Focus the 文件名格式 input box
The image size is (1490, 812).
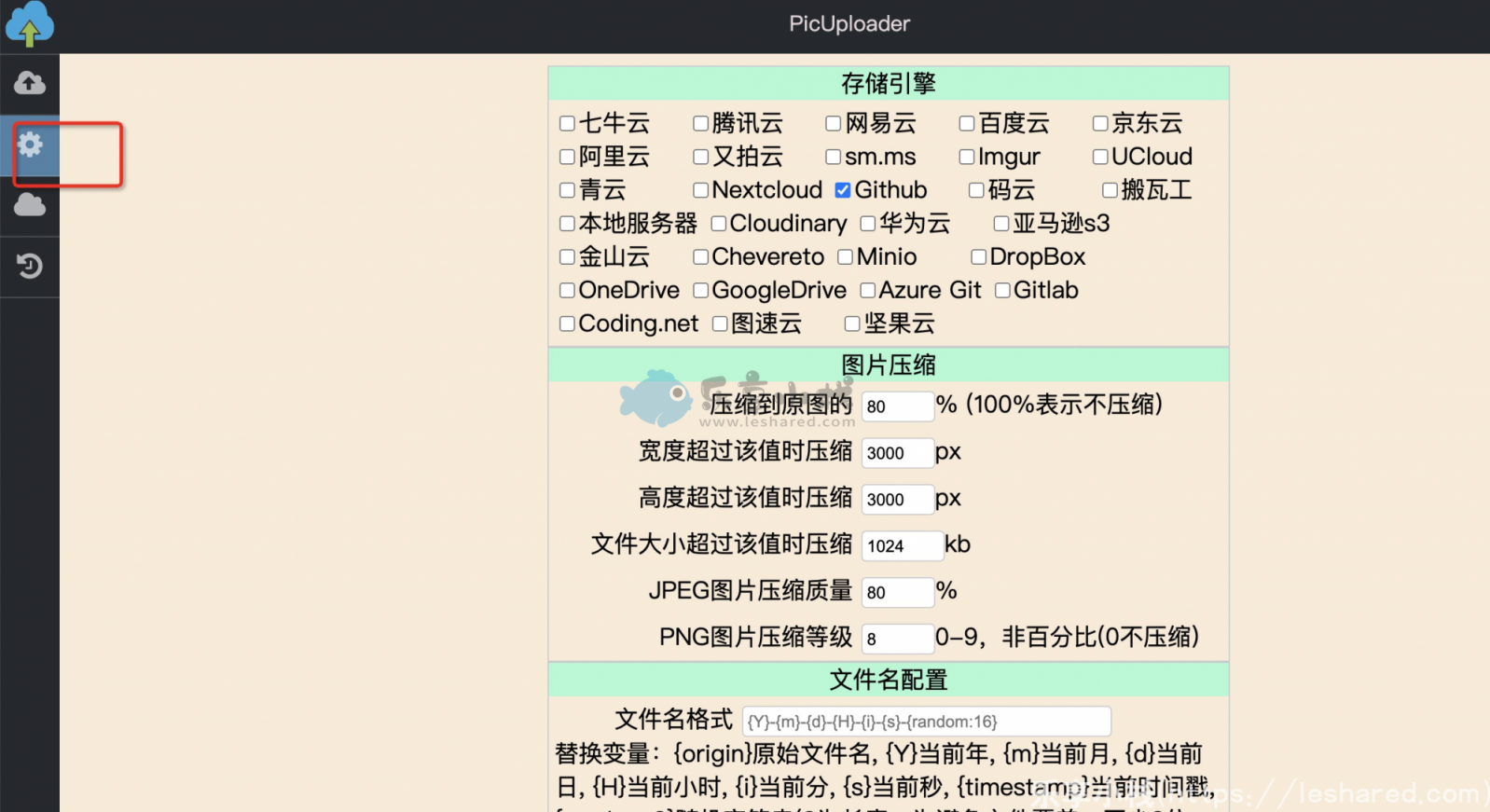[926, 722]
